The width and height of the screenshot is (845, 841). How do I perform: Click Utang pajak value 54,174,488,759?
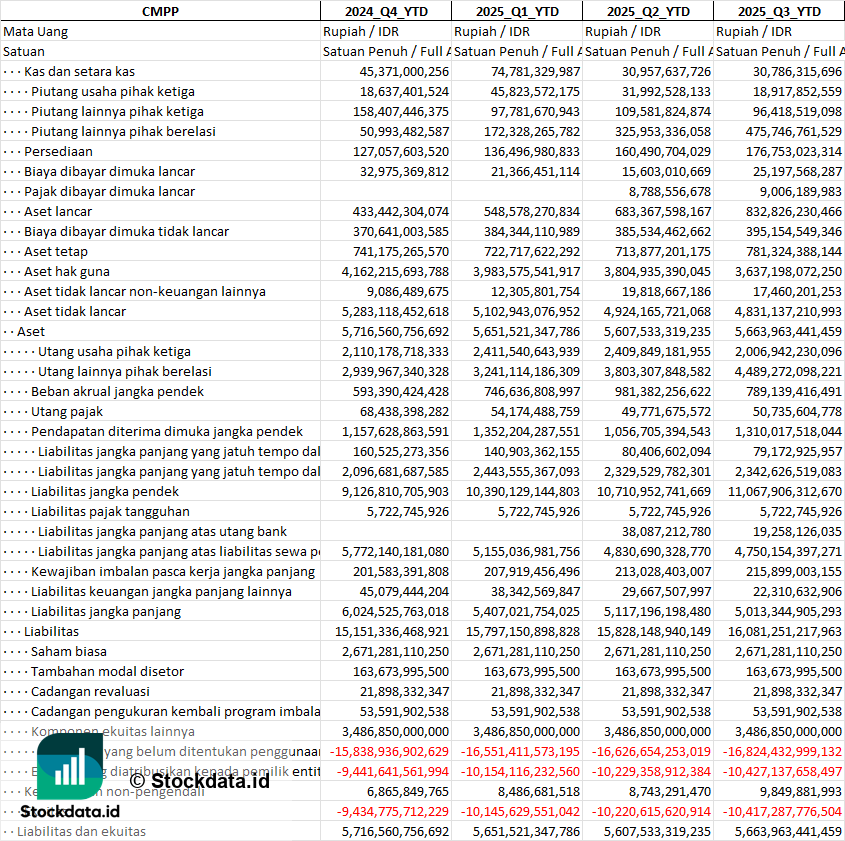click(x=535, y=411)
